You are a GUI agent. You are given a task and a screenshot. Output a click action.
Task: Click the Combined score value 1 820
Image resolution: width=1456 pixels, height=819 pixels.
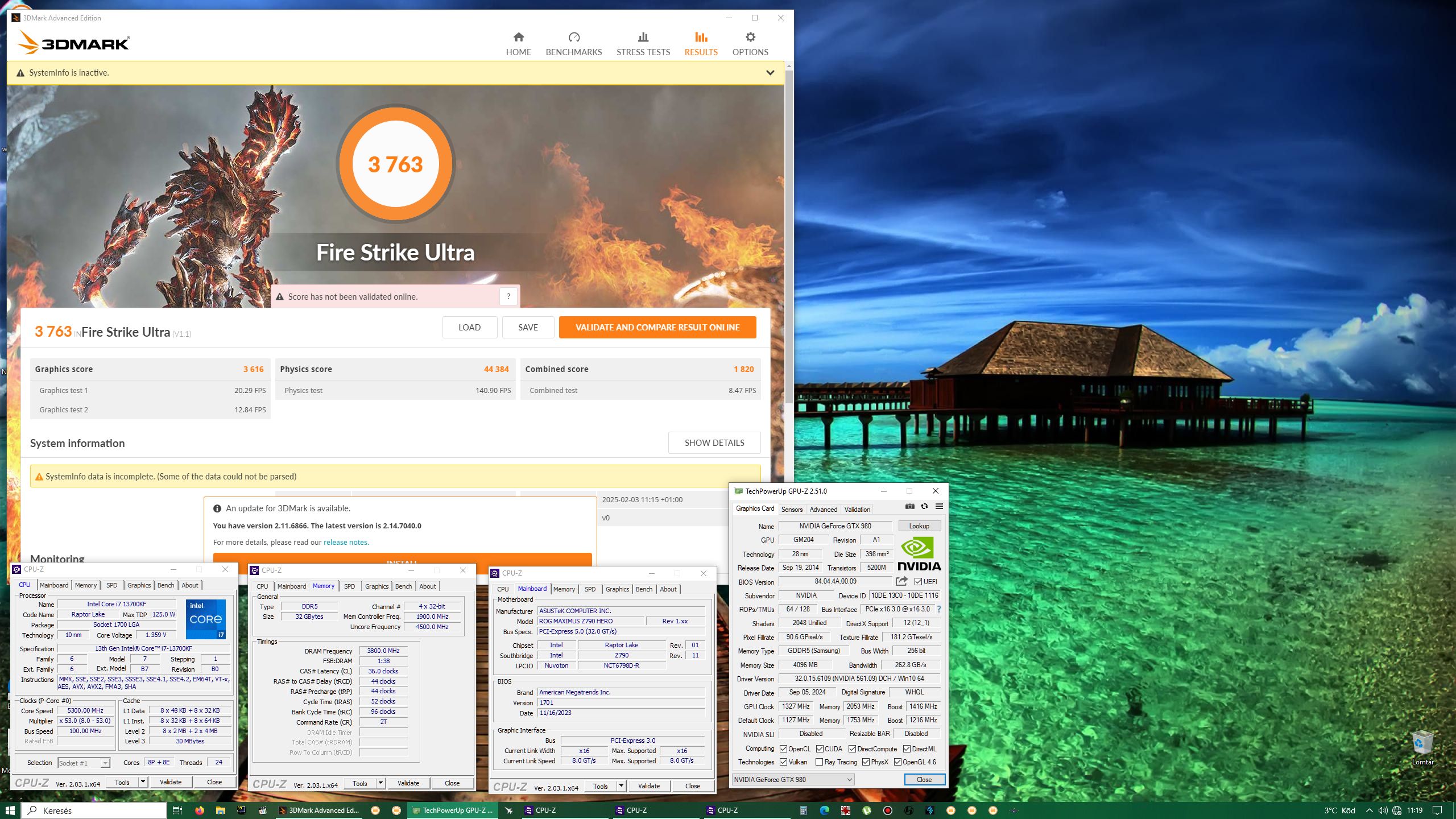(x=743, y=369)
